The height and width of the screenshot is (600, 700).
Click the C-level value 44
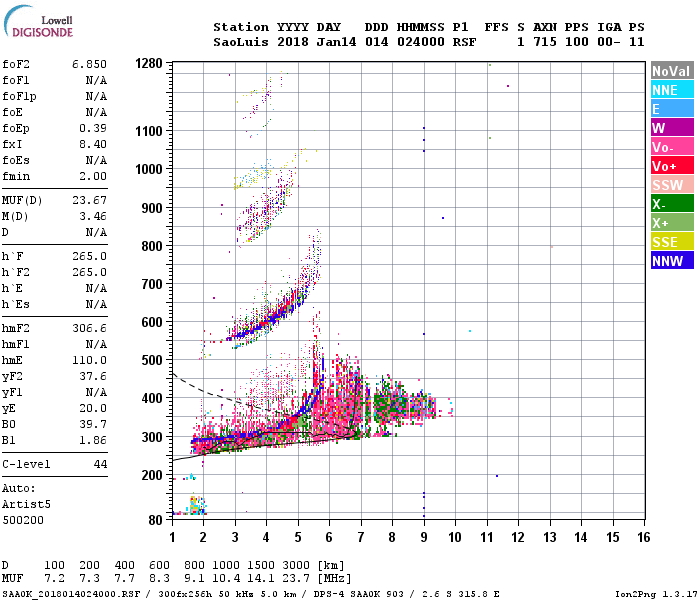(x=100, y=464)
